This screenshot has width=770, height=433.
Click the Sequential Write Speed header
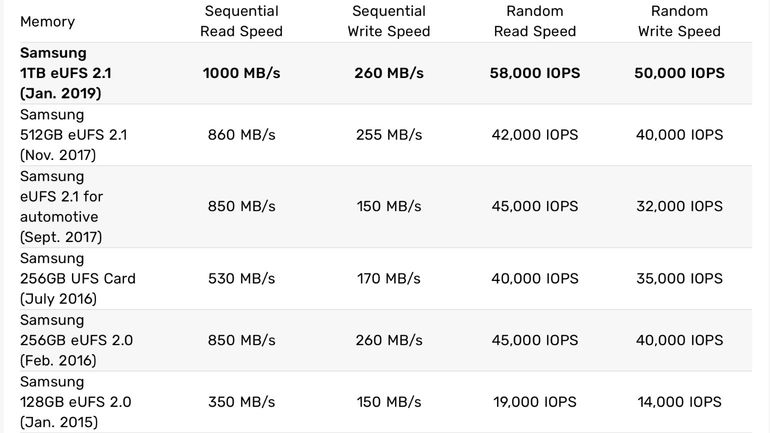pos(389,21)
